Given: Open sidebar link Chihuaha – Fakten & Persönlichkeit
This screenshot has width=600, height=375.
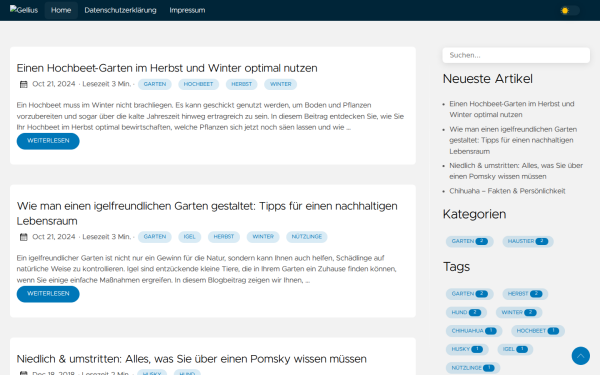Looking at the screenshot, I should pos(507,191).
